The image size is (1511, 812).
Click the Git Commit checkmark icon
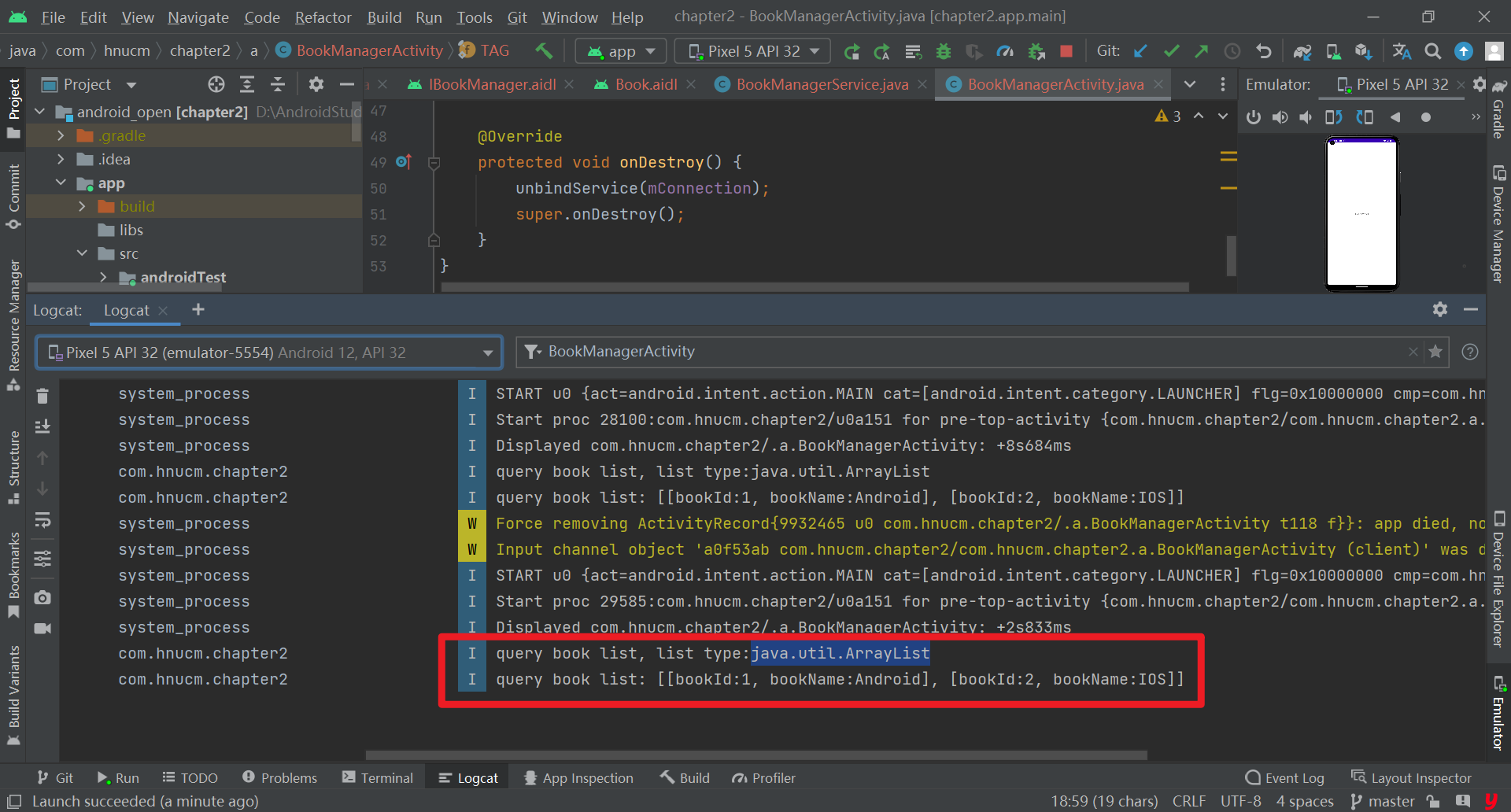(x=1171, y=51)
